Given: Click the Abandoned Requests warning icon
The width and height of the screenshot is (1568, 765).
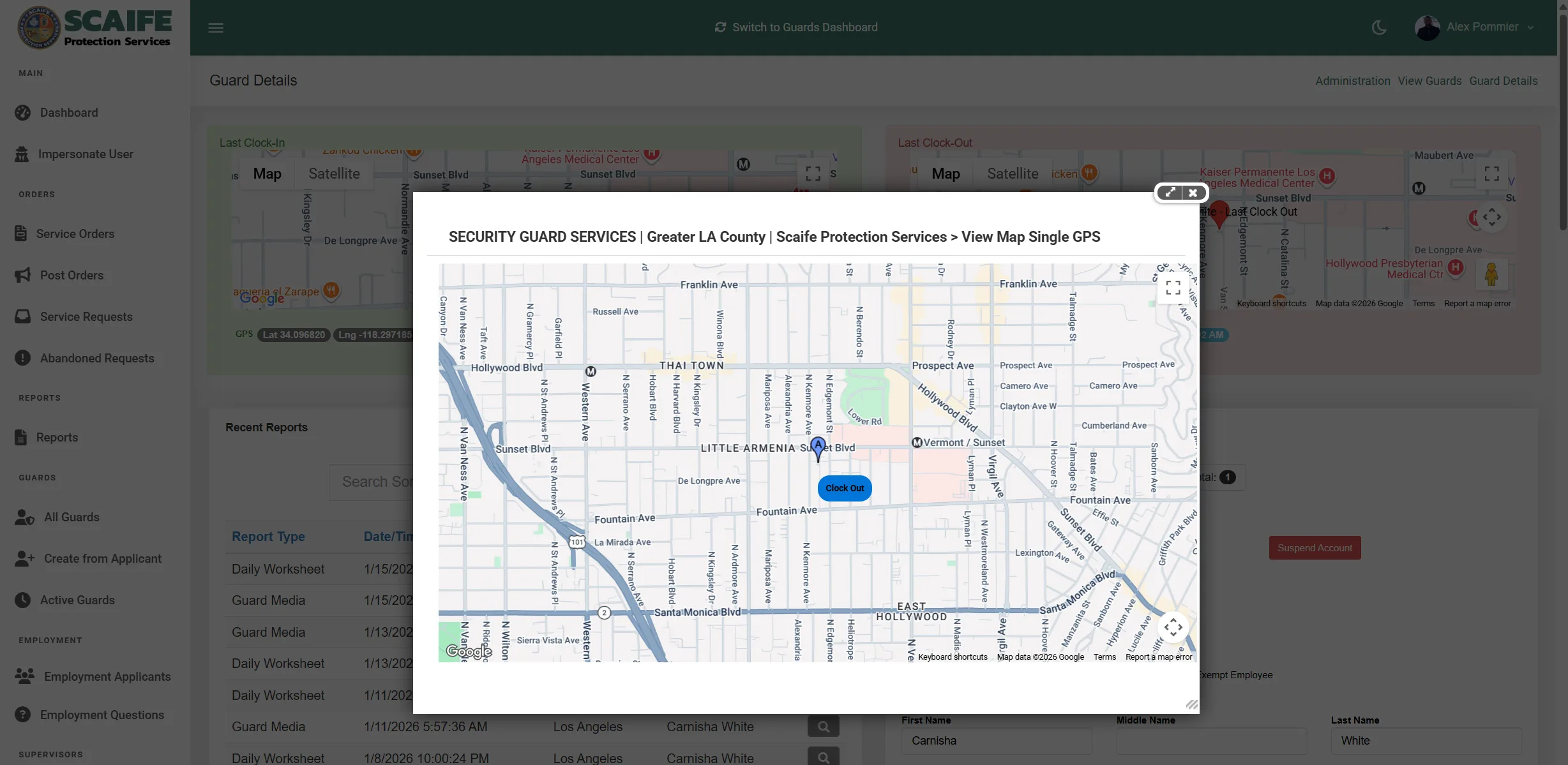Looking at the screenshot, I should [x=22, y=359].
